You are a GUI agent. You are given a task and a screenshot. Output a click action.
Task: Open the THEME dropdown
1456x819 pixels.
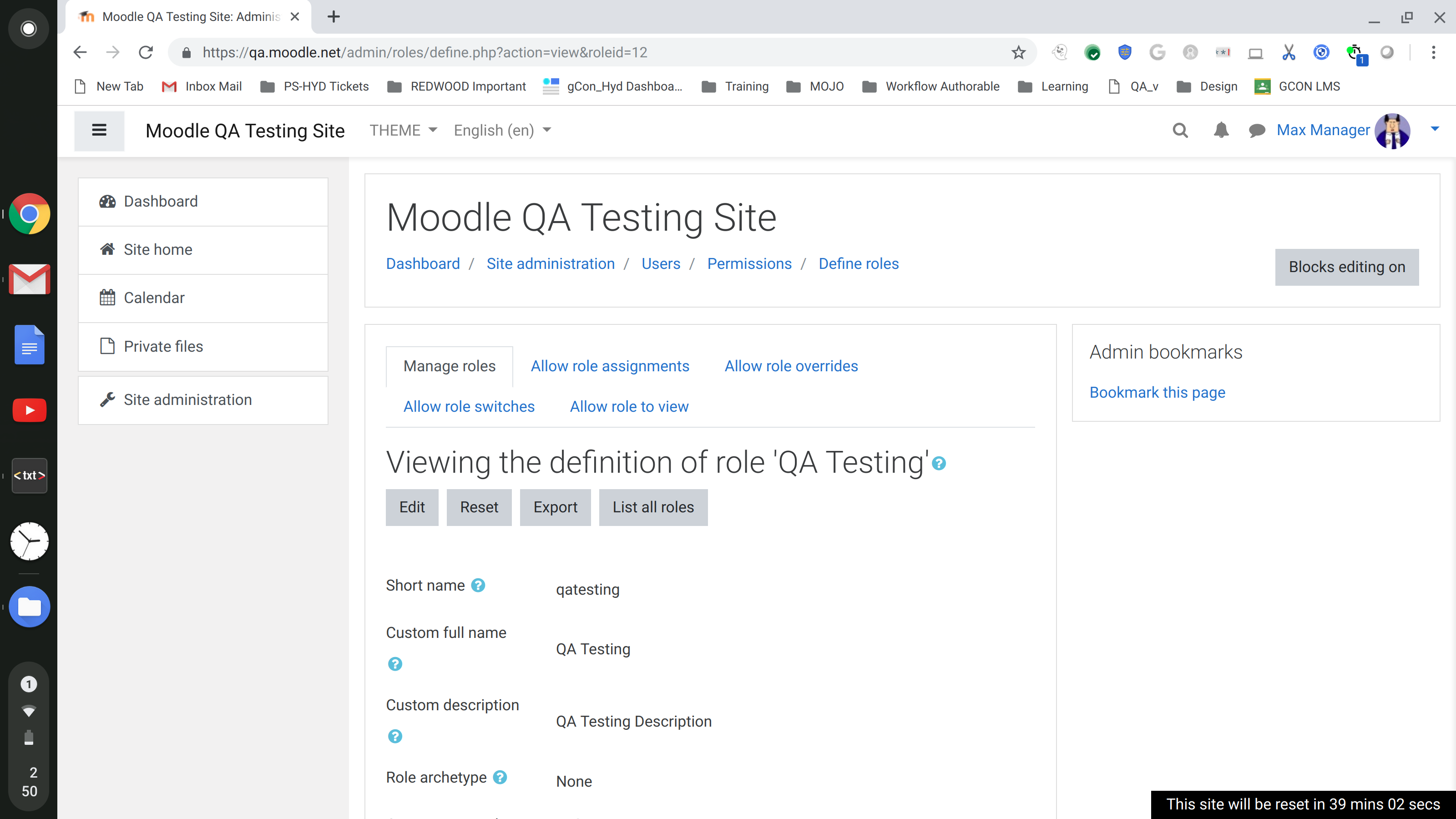[x=403, y=131]
